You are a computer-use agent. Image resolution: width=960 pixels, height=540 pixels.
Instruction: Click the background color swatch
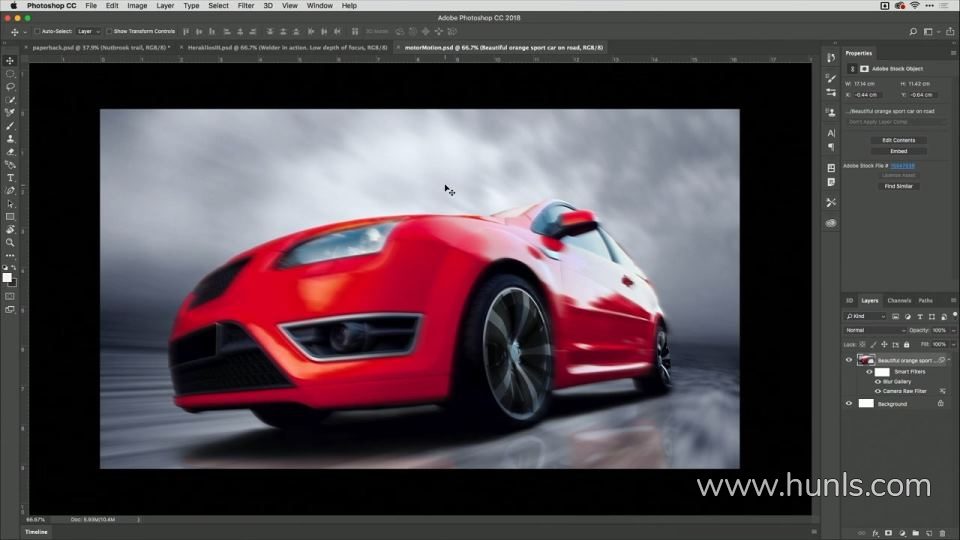[x=13, y=283]
